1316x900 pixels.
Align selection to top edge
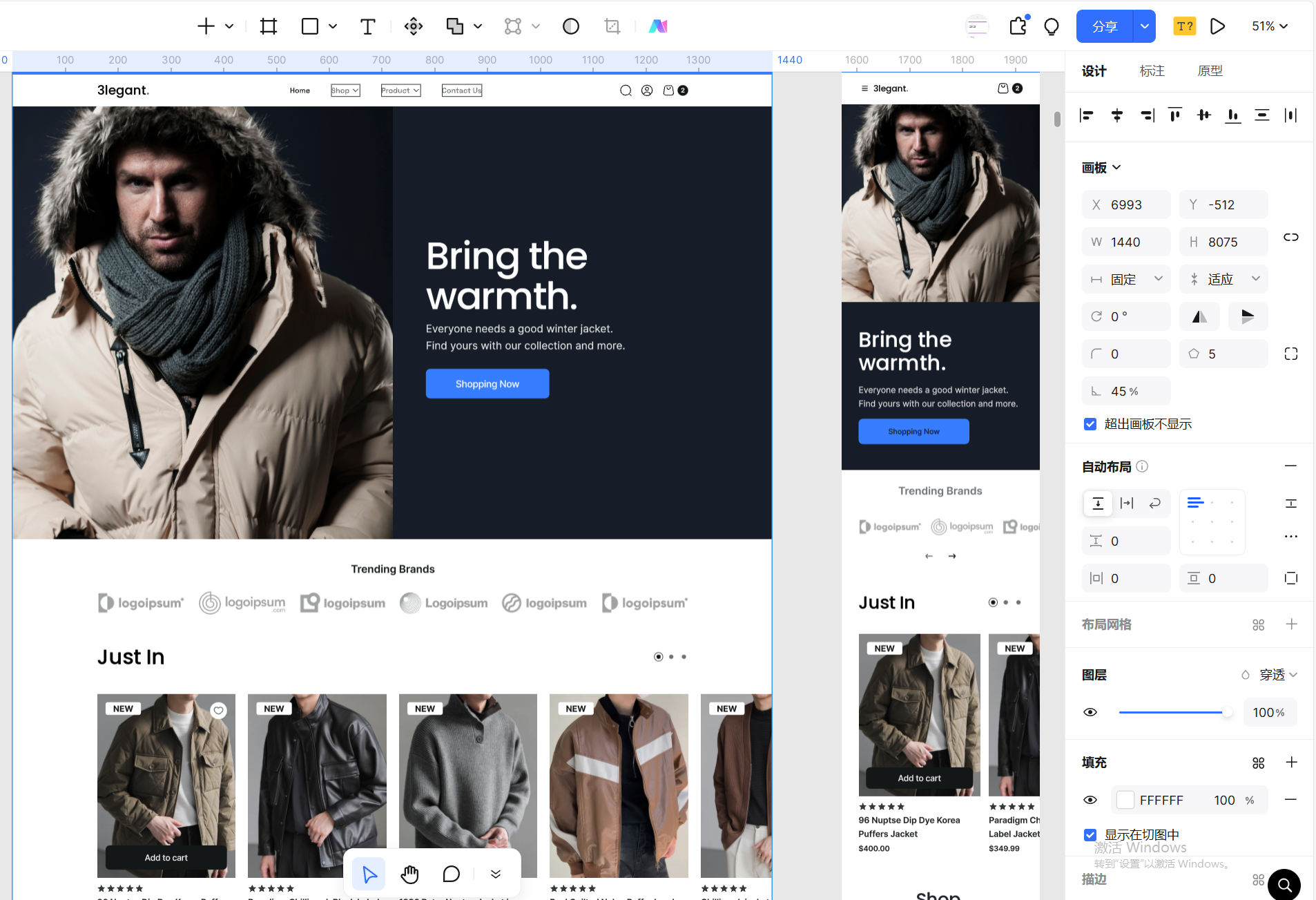(x=1174, y=115)
